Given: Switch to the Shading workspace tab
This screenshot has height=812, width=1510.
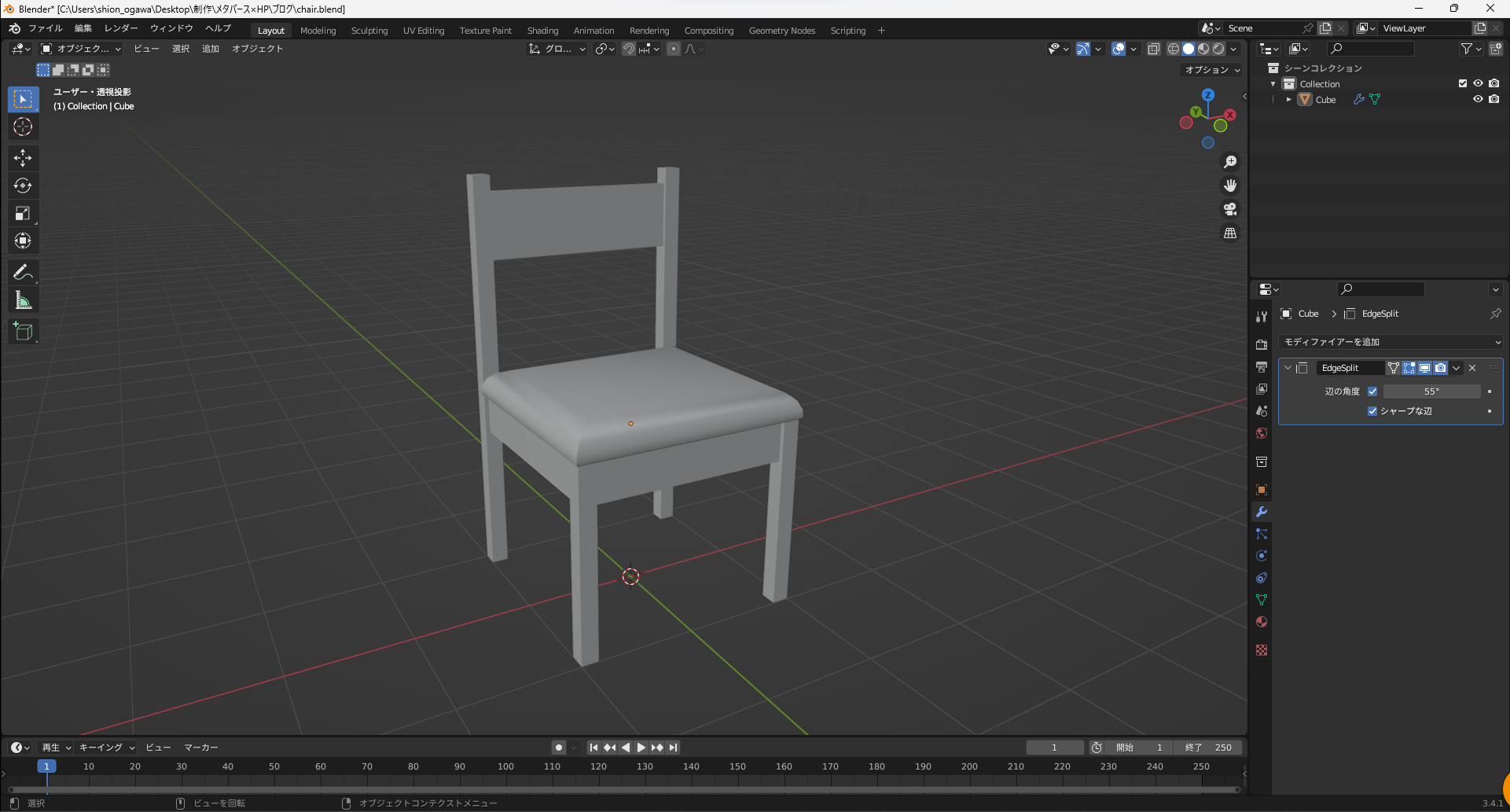Looking at the screenshot, I should pos(542,31).
